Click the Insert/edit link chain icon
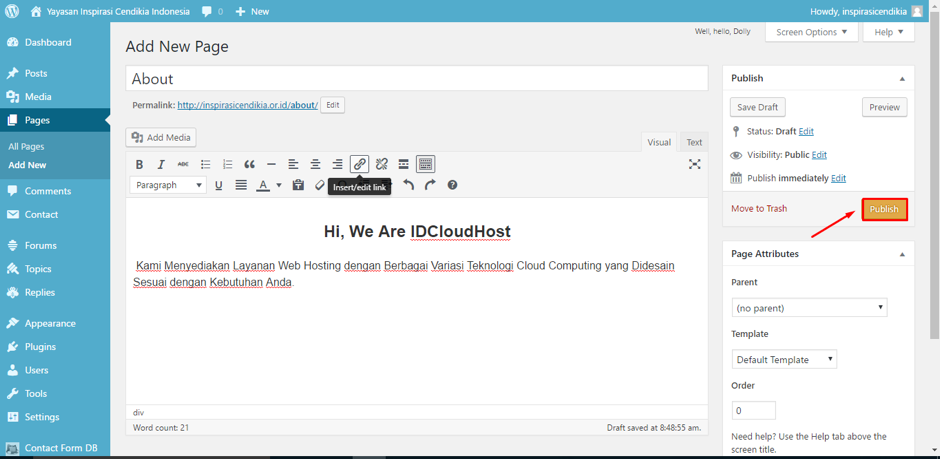The height and width of the screenshot is (459, 940). [x=360, y=164]
